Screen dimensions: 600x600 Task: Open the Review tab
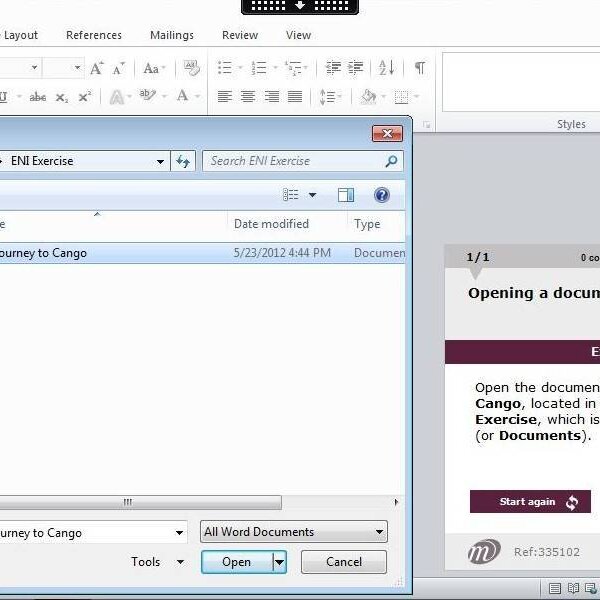240,35
